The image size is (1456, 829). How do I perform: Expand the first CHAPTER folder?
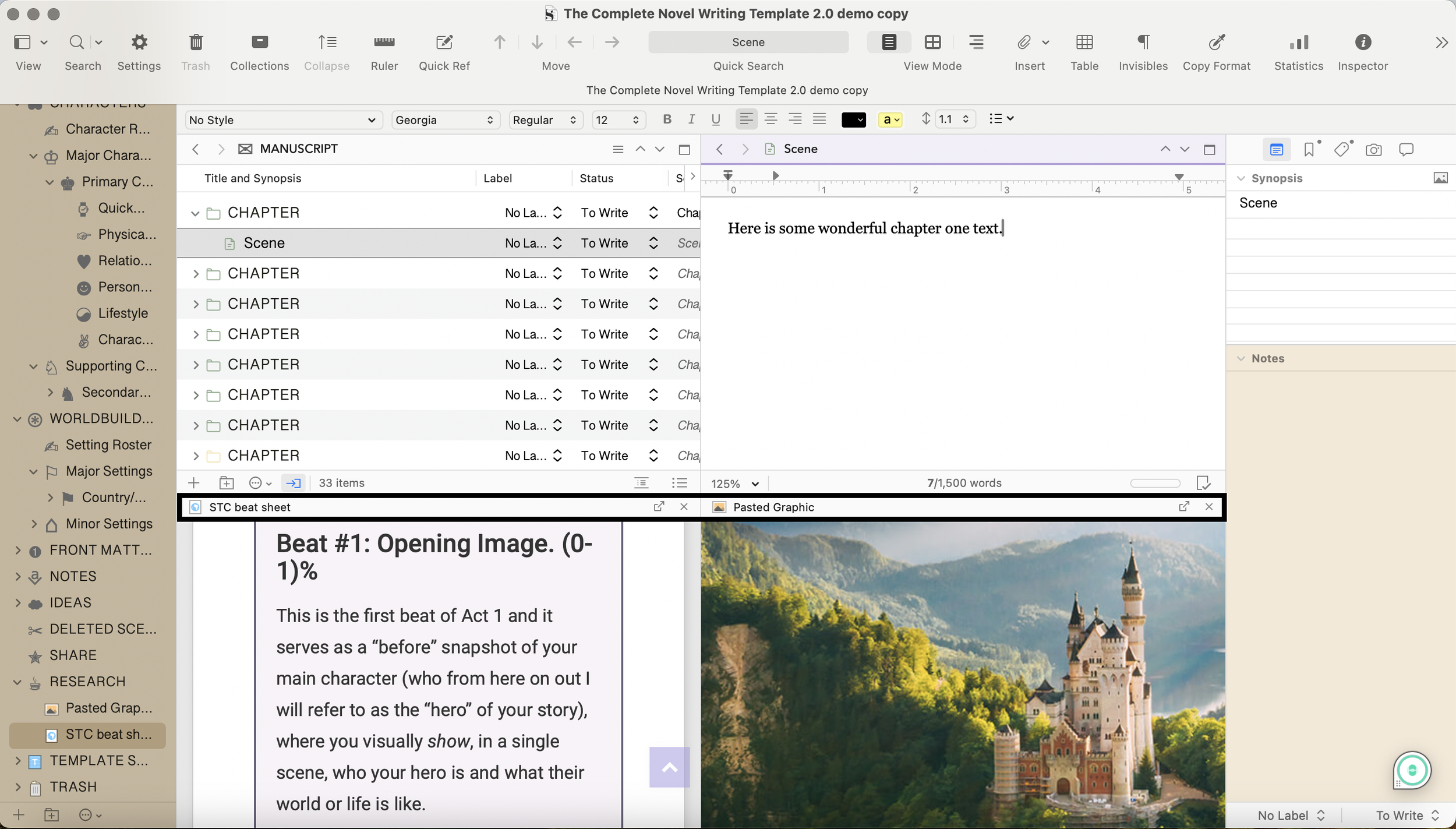[x=196, y=213]
